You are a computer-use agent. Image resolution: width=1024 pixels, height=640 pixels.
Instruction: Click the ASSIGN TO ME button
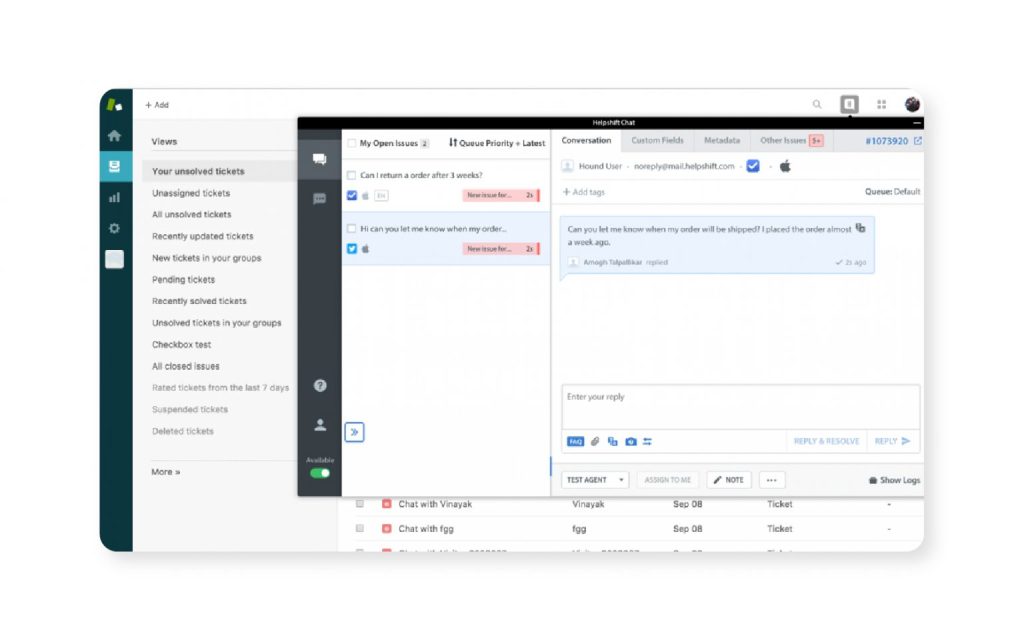[x=667, y=480]
